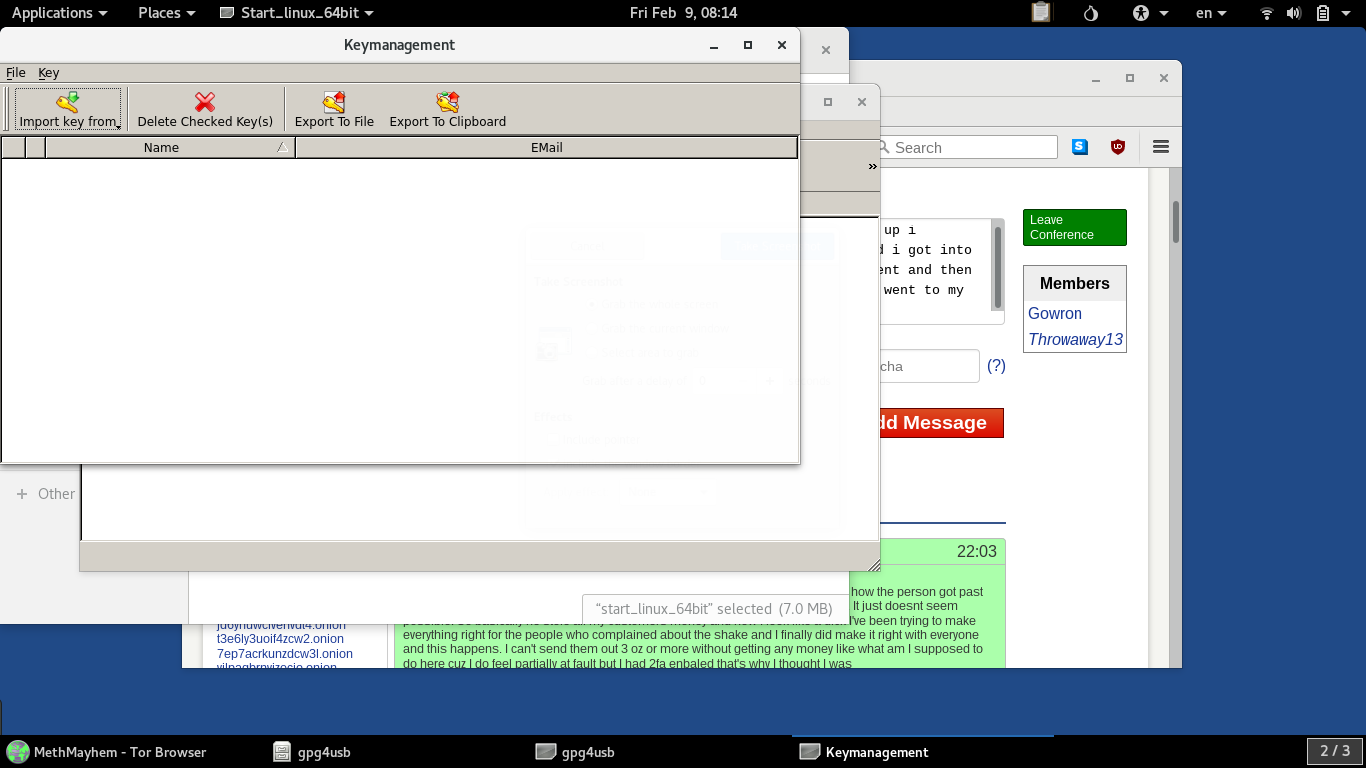Screen dimensions: 1366x768
Task: Open the Start_linux_64bit app menu
Action: [x=296, y=12]
